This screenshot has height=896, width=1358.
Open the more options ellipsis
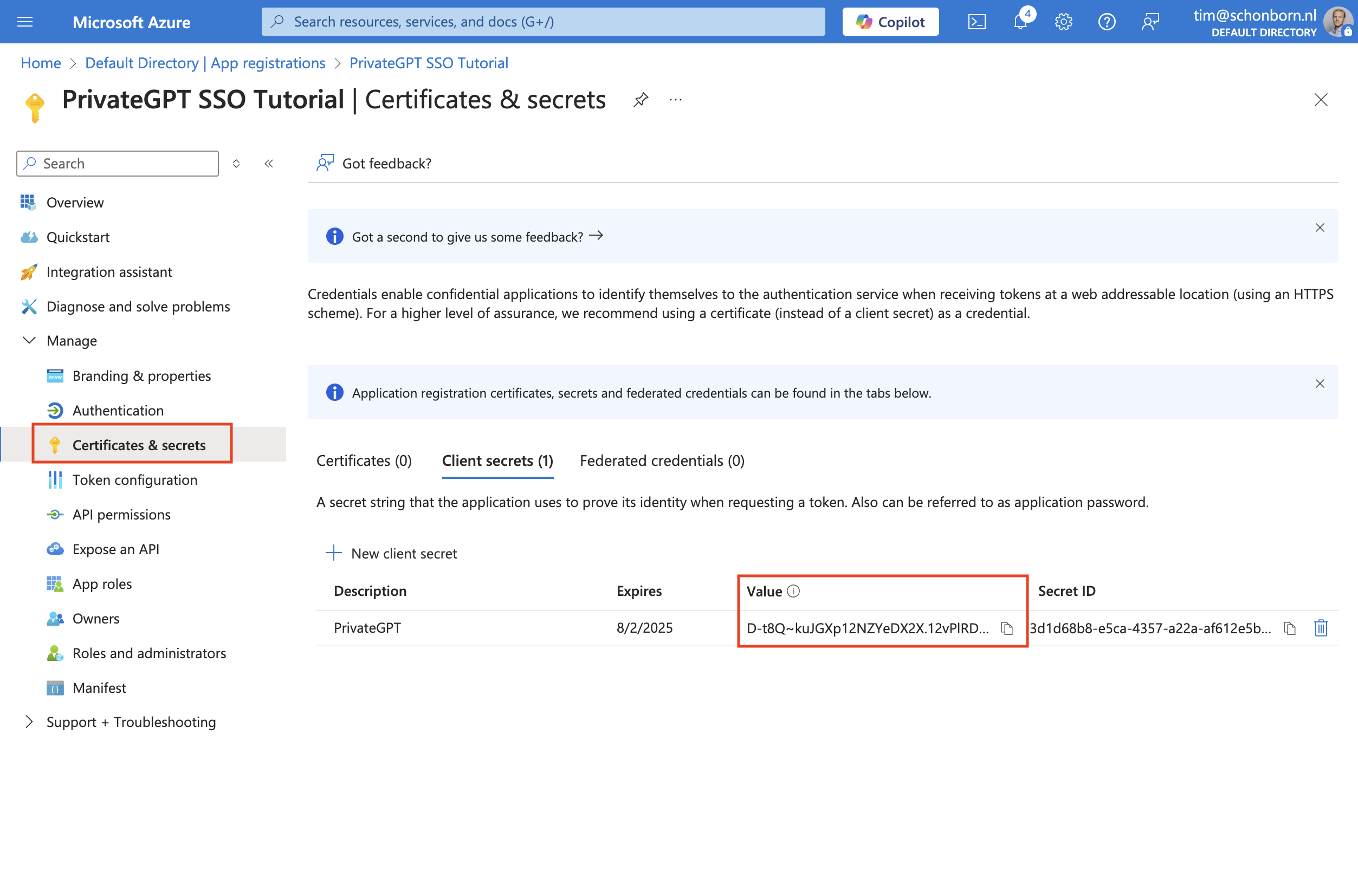(676, 100)
